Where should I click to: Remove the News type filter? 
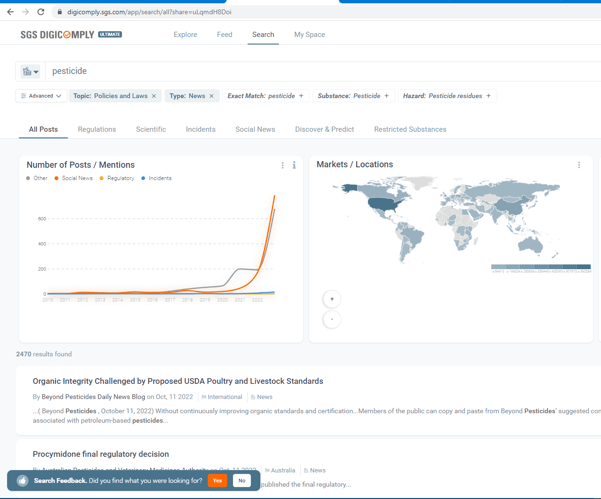(212, 96)
